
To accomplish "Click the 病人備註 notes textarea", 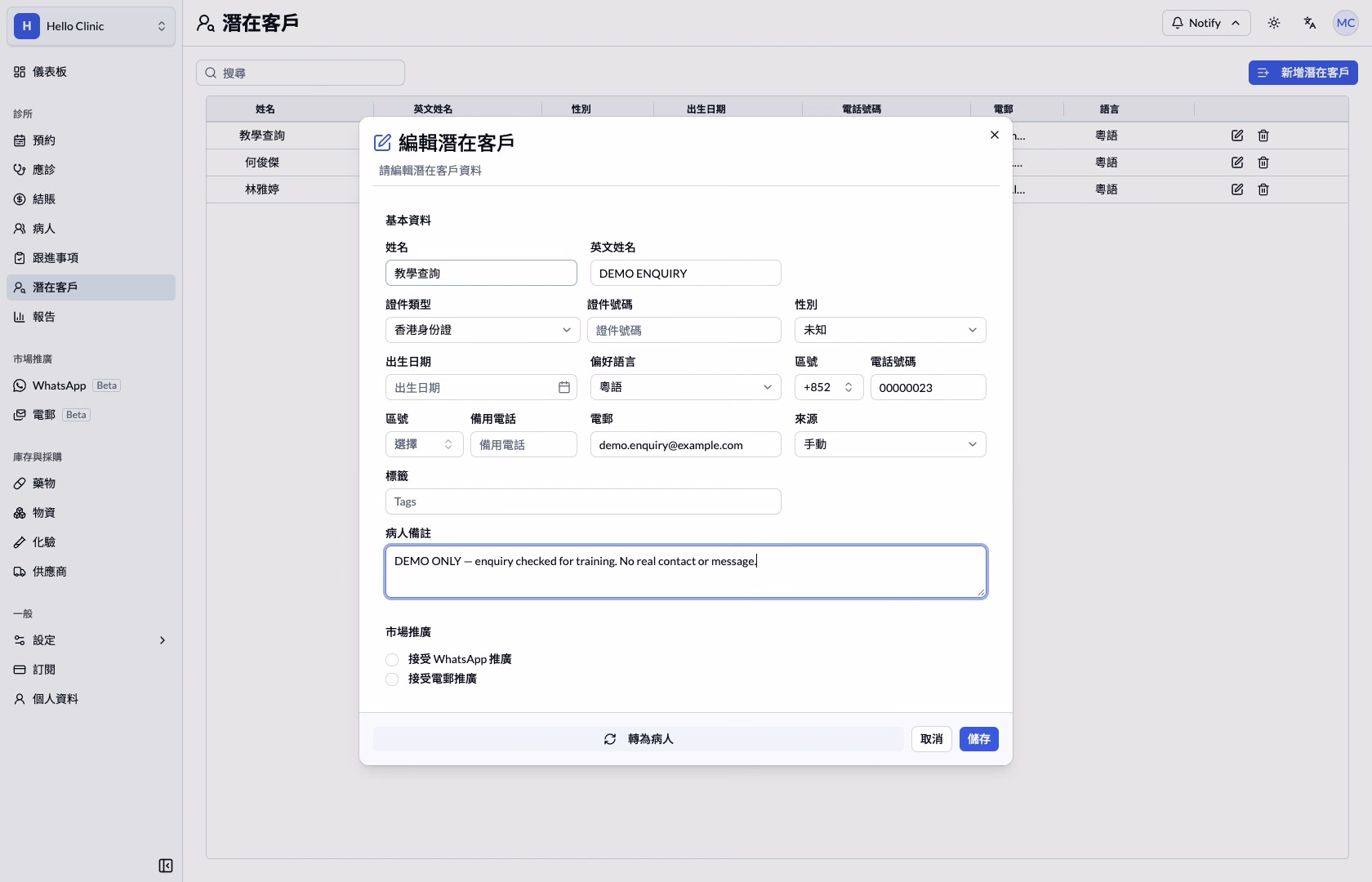I will tap(686, 572).
